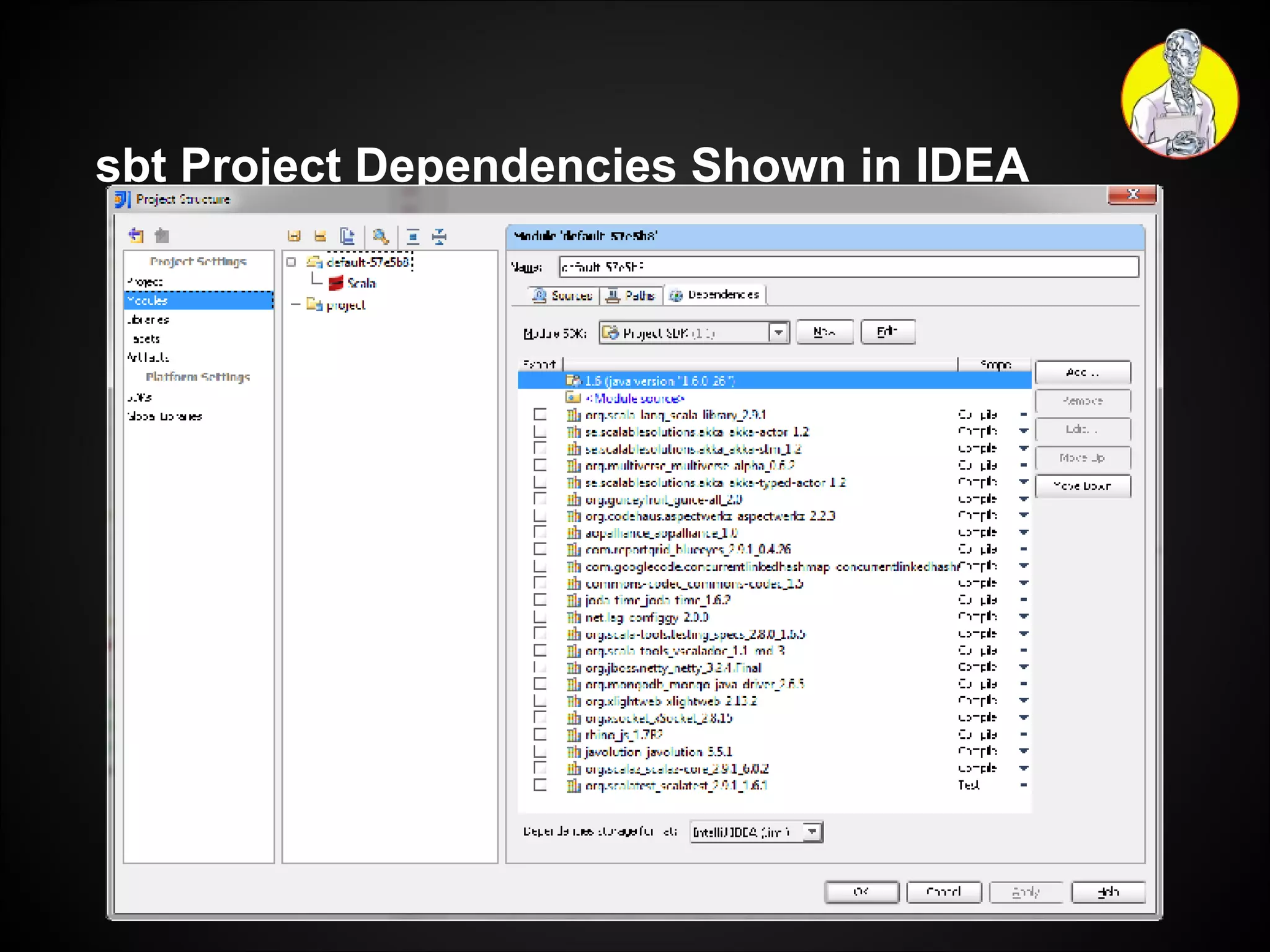
Task: Collapse the default-57e5b8 module tree node
Action: coord(291,262)
